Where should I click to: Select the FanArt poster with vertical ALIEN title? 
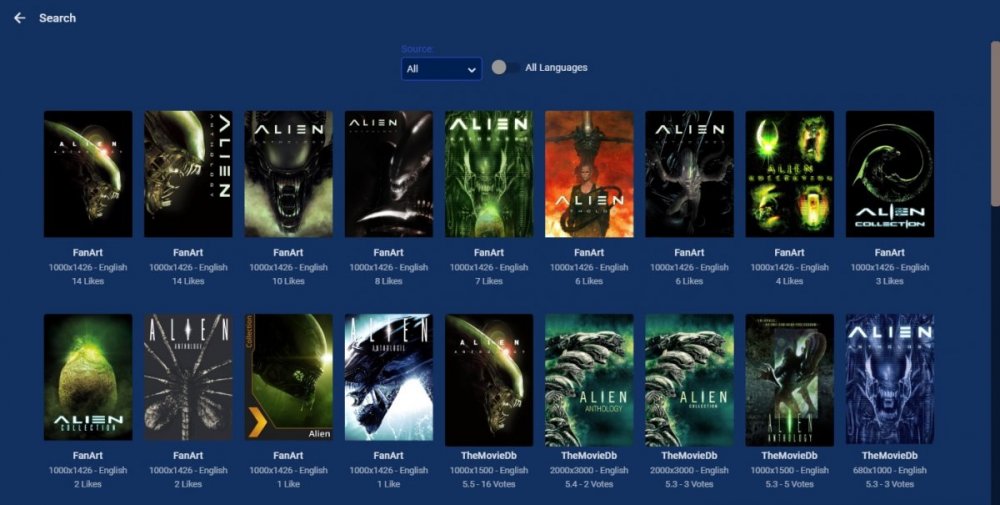188,174
